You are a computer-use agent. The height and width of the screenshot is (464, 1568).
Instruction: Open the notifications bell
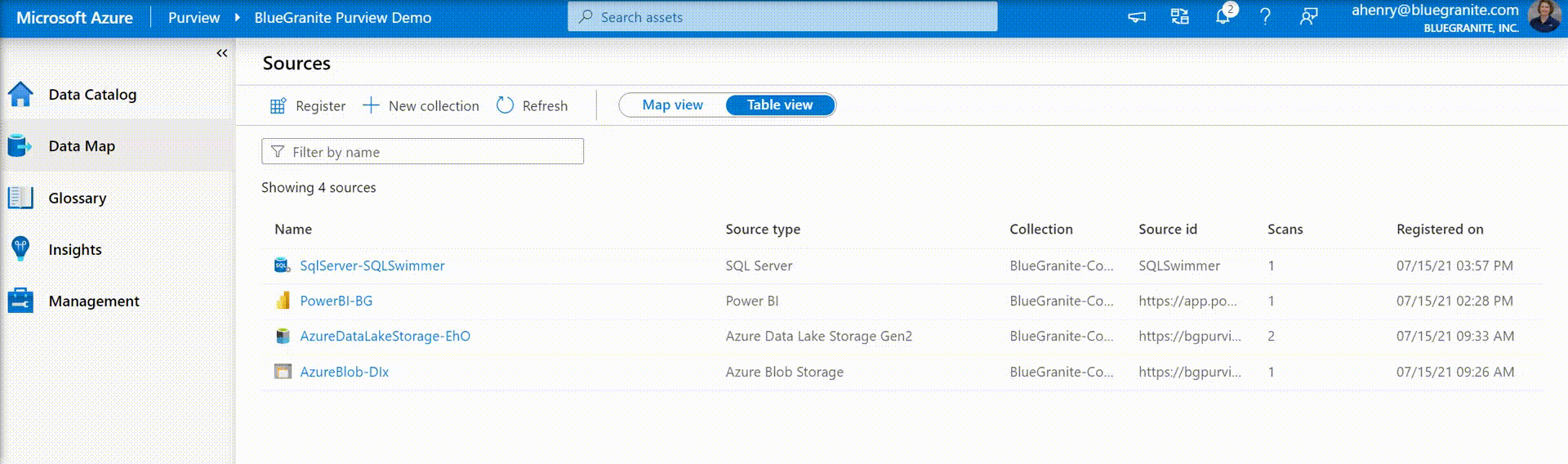[x=1223, y=16]
